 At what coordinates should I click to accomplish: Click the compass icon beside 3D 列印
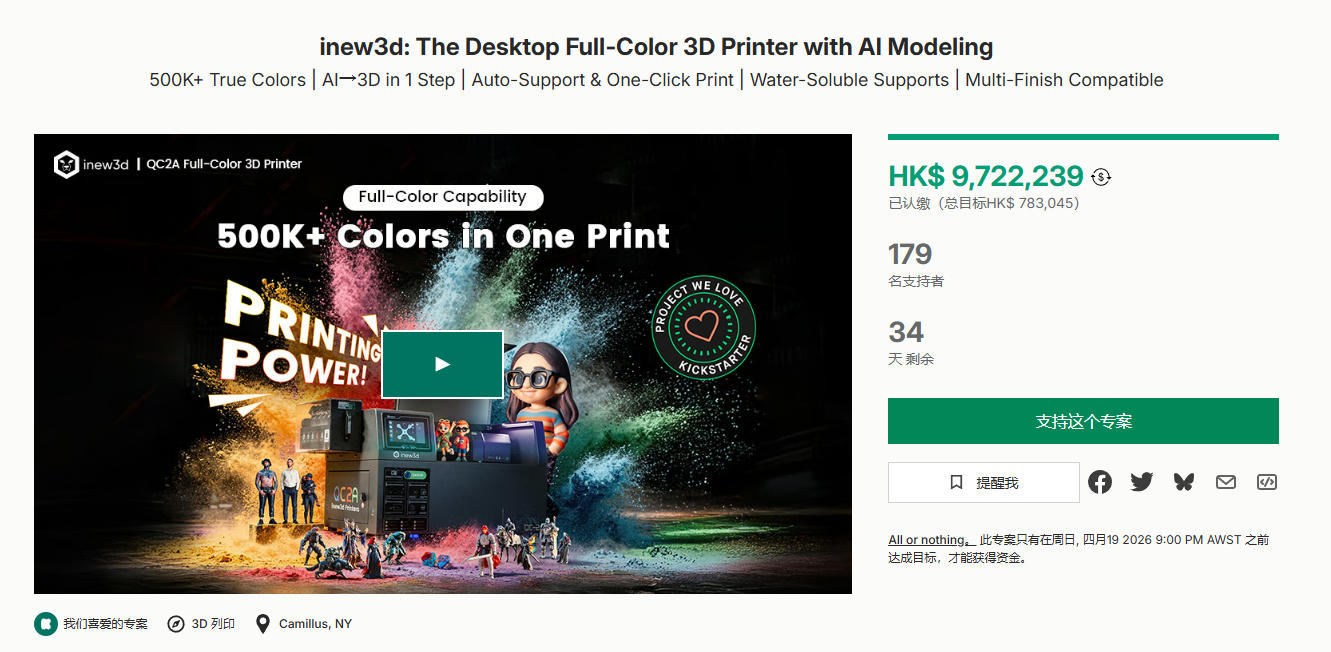176,624
